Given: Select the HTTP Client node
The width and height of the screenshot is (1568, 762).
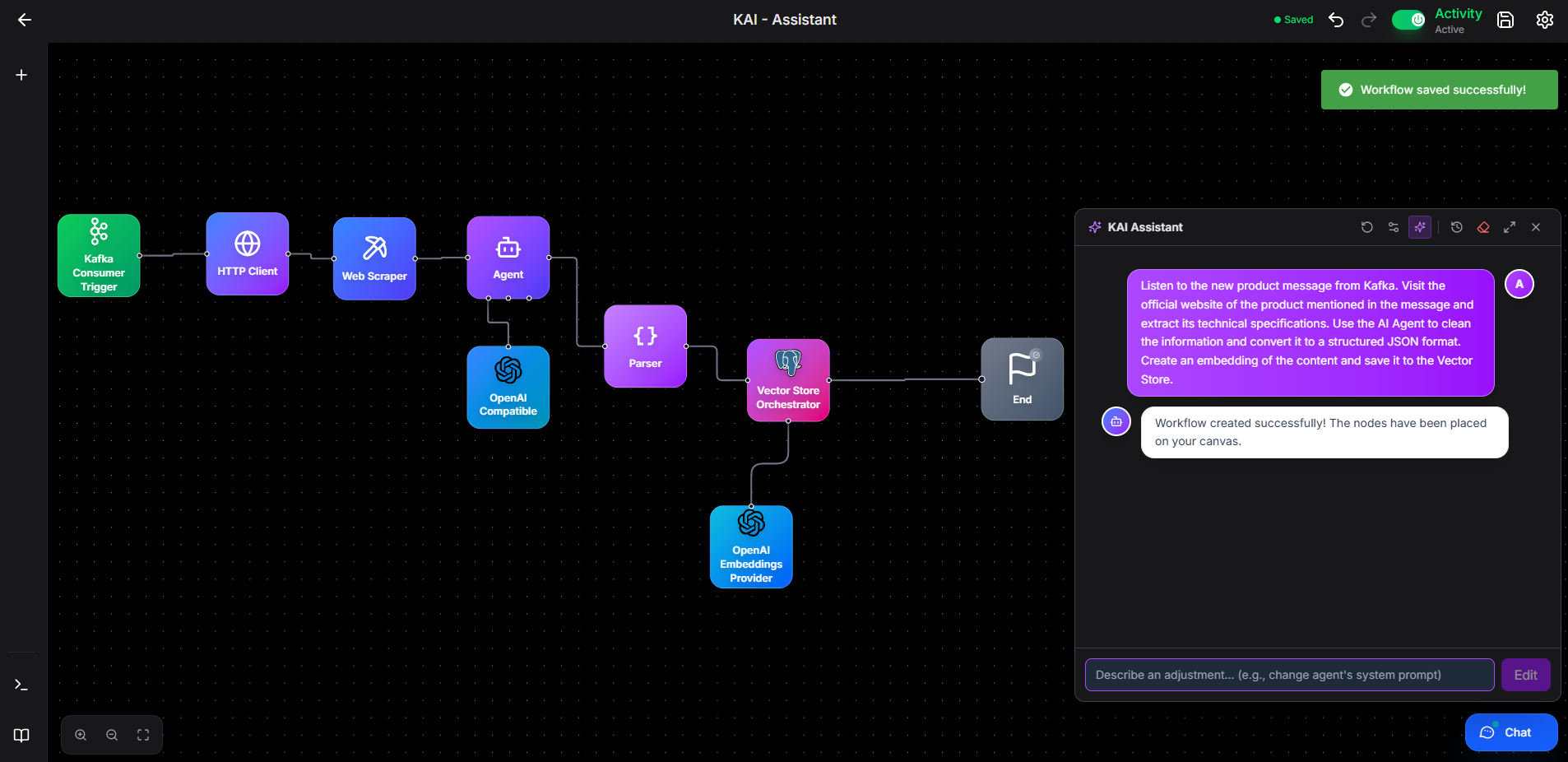Looking at the screenshot, I should (x=248, y=253).
